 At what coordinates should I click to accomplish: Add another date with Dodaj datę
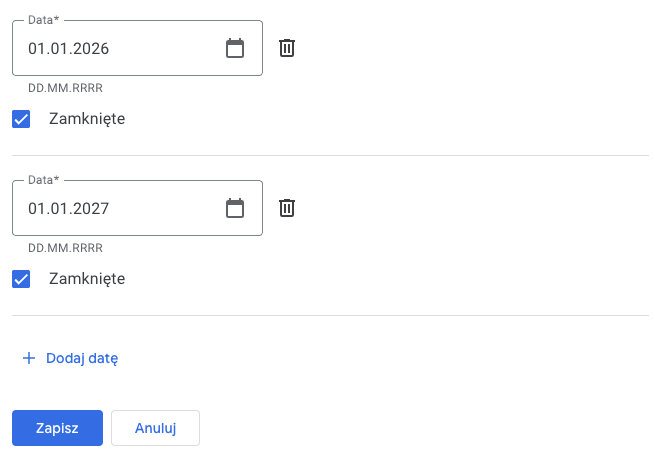(70, 358)
